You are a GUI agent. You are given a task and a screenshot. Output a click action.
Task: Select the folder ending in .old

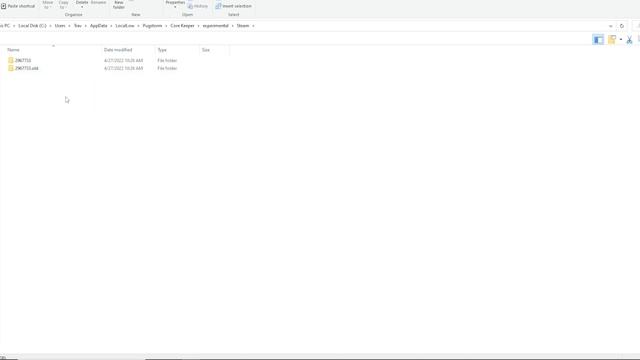27,68
